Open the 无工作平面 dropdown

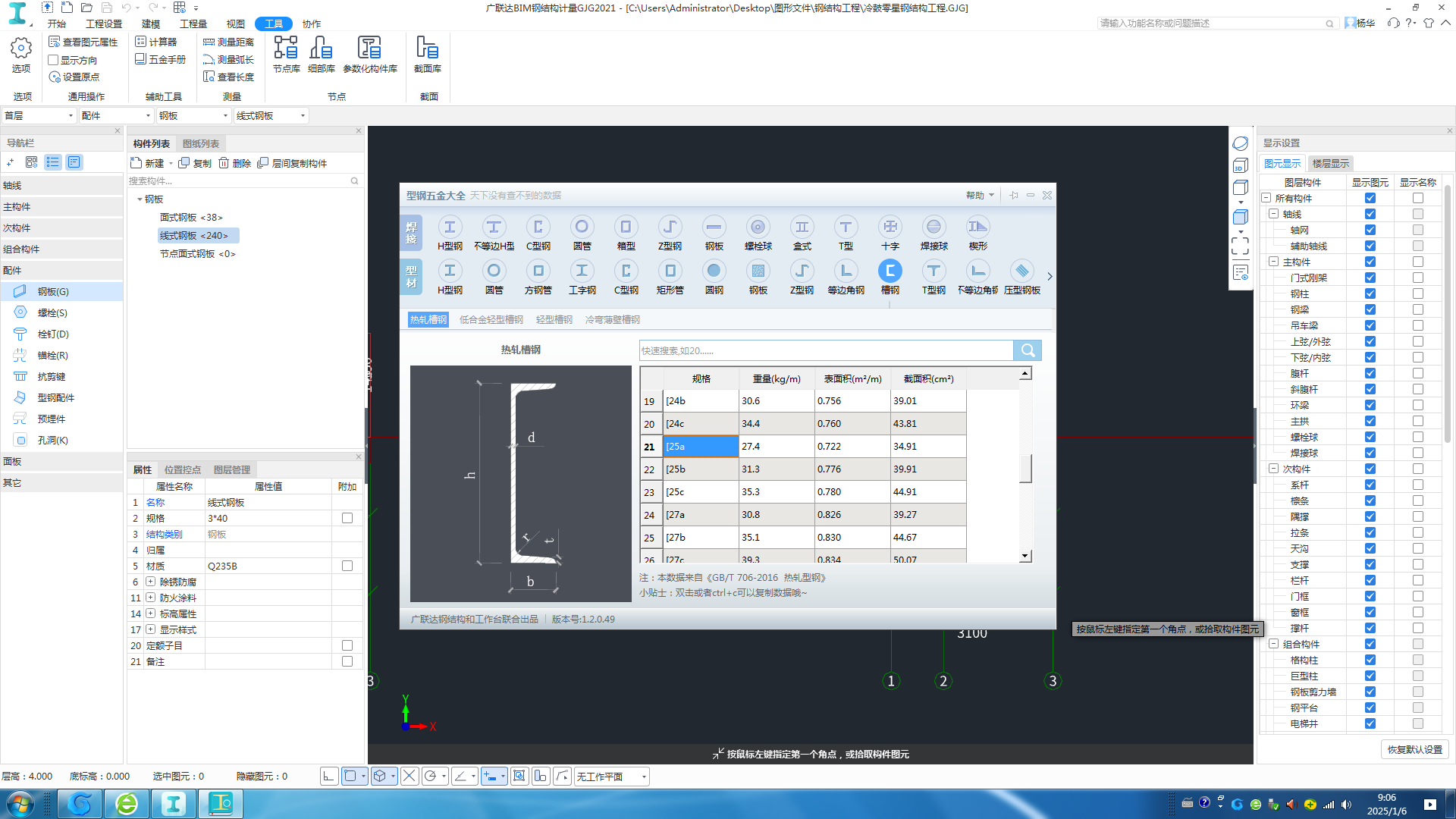(612, 777)
